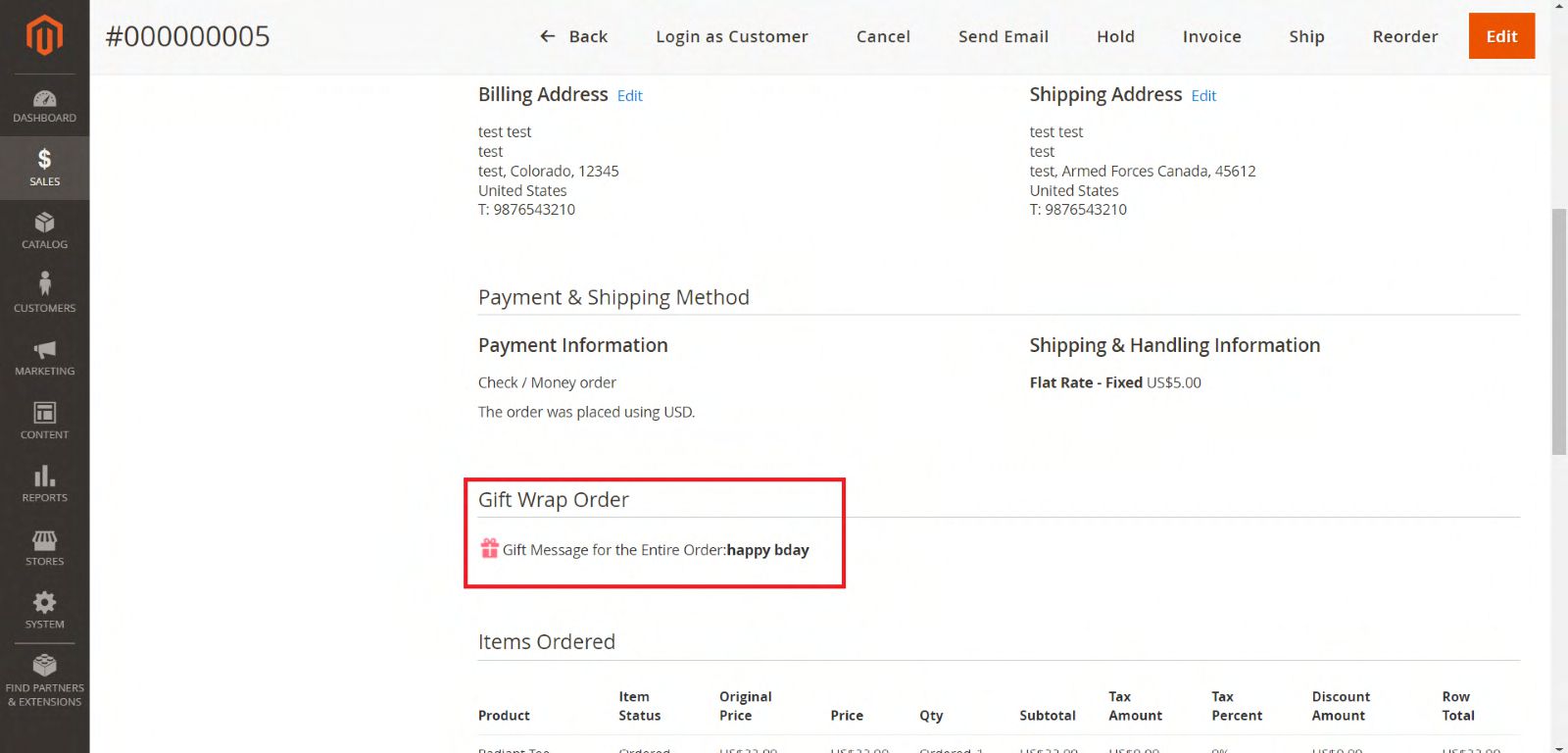Screen dimensions: 1568x753
Task: Click the gift box icon
Action: [x=489, y=548]
